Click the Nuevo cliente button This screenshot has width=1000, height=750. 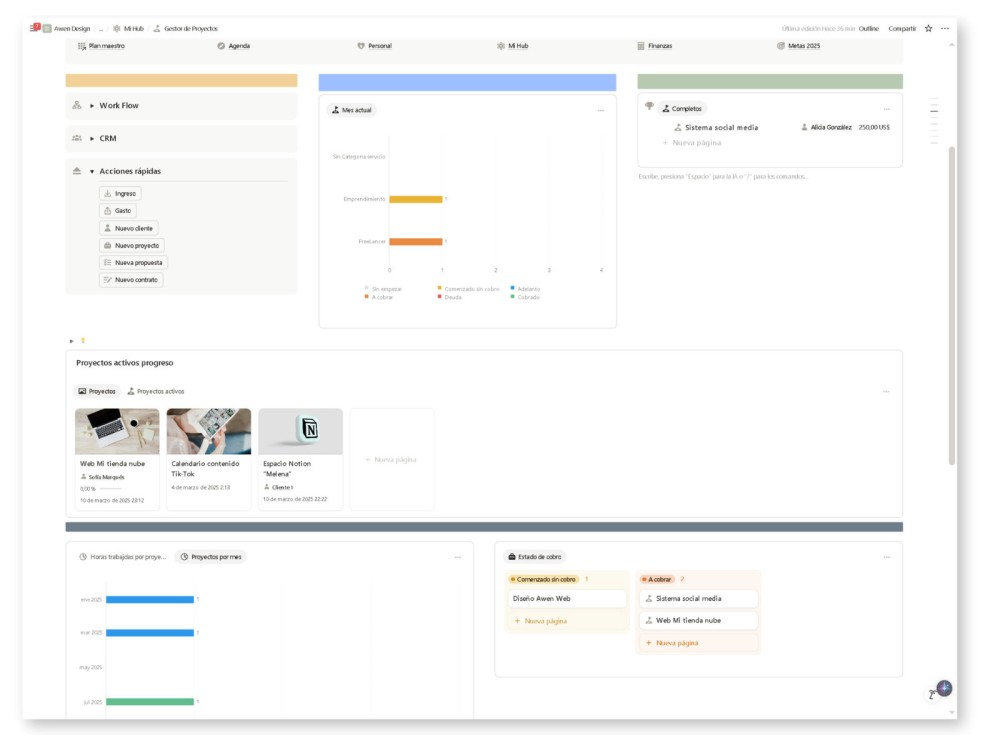tap(129, 228)
